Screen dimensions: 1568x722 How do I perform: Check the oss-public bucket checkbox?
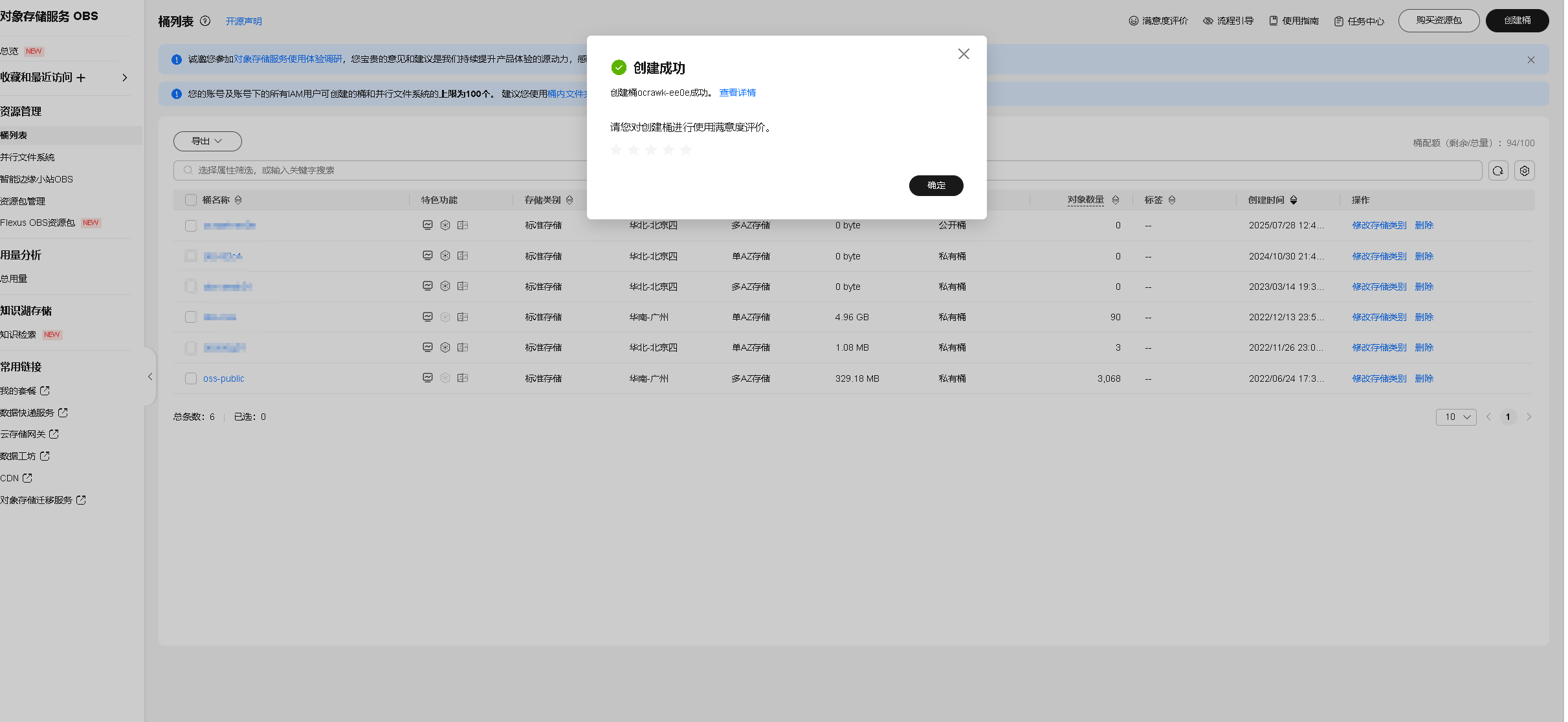pos(191,378)
